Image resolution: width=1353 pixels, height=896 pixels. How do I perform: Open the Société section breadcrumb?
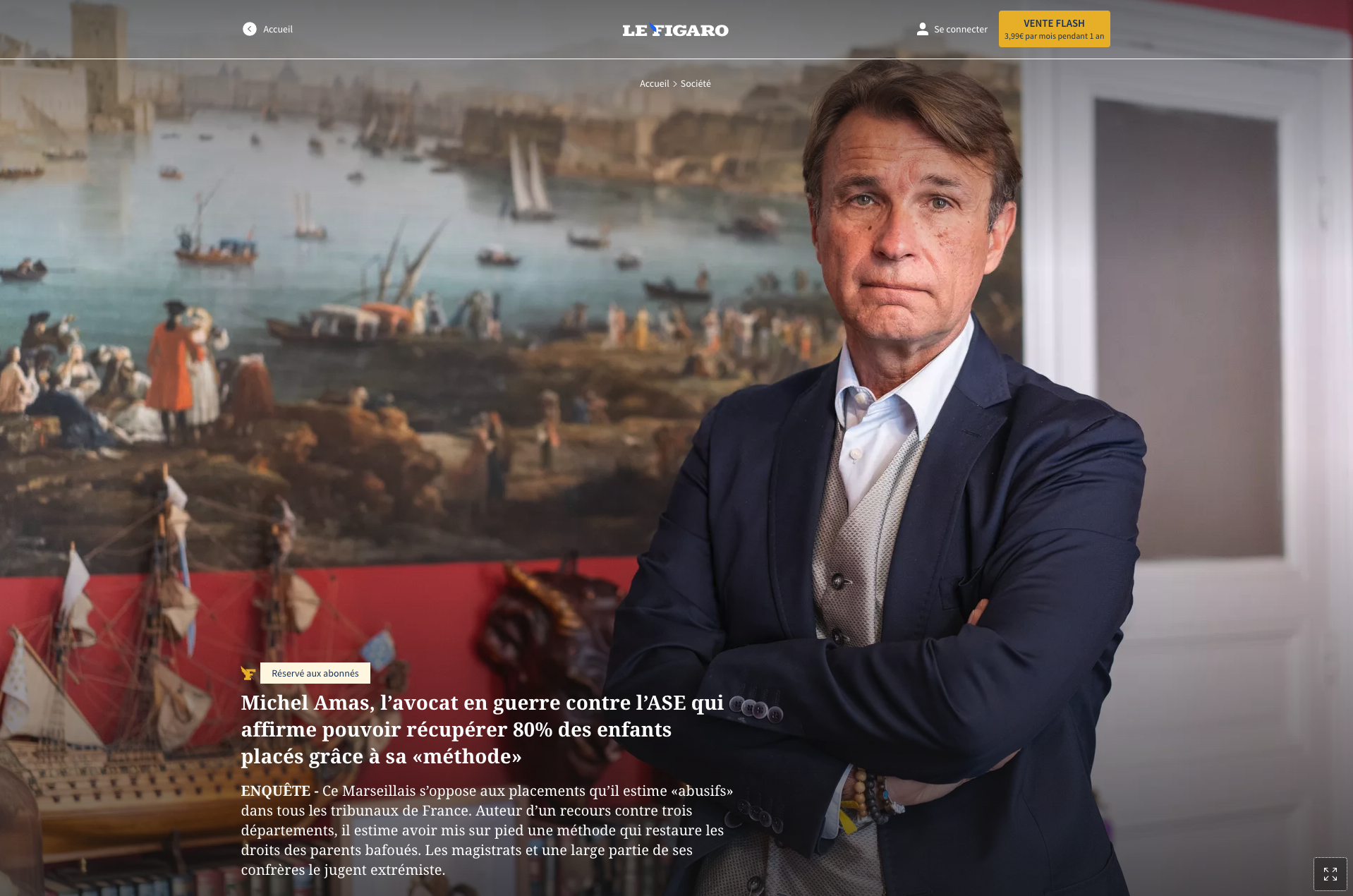(x=696, y=83)
